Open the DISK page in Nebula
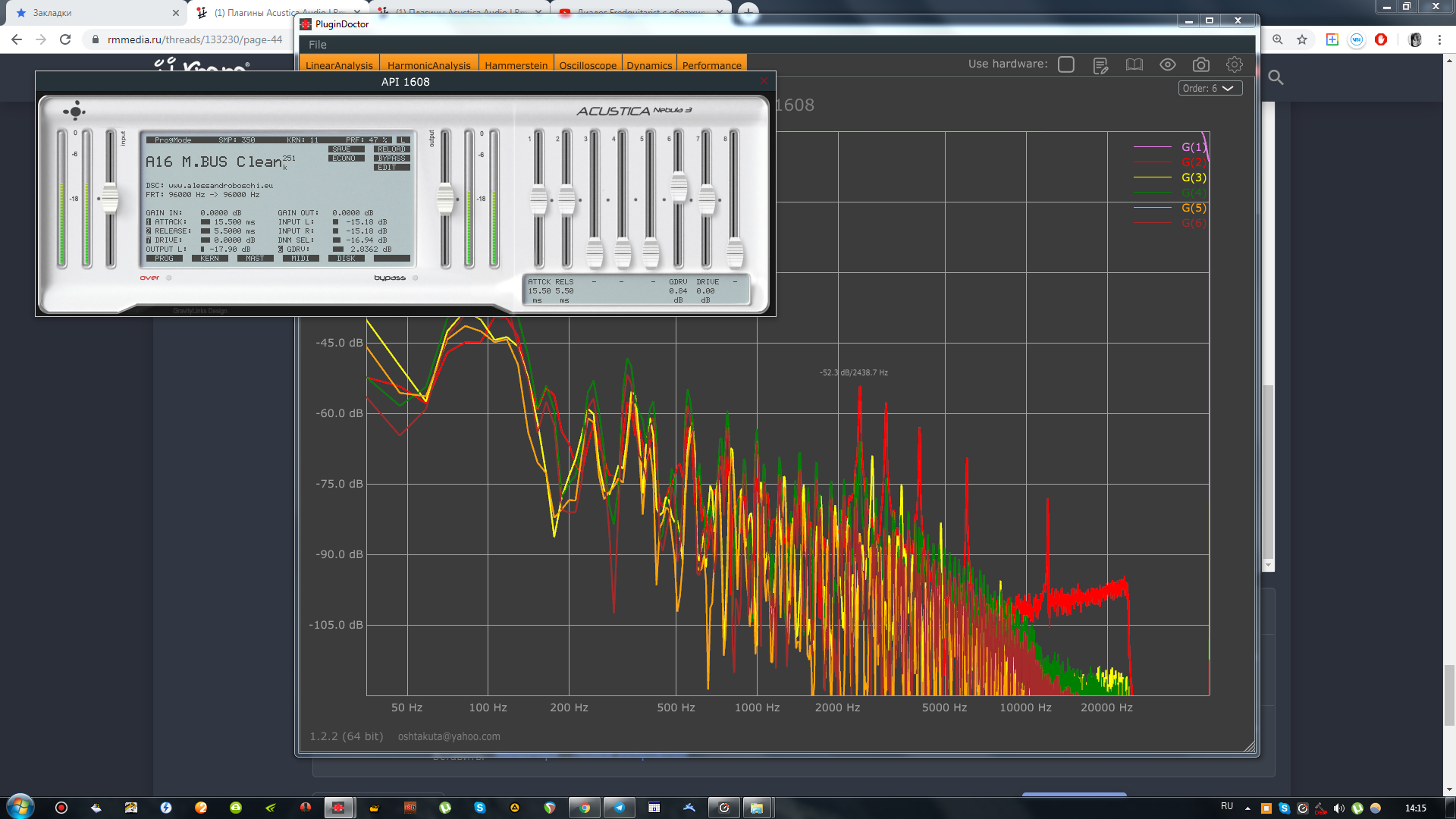 tap(346, 259)
